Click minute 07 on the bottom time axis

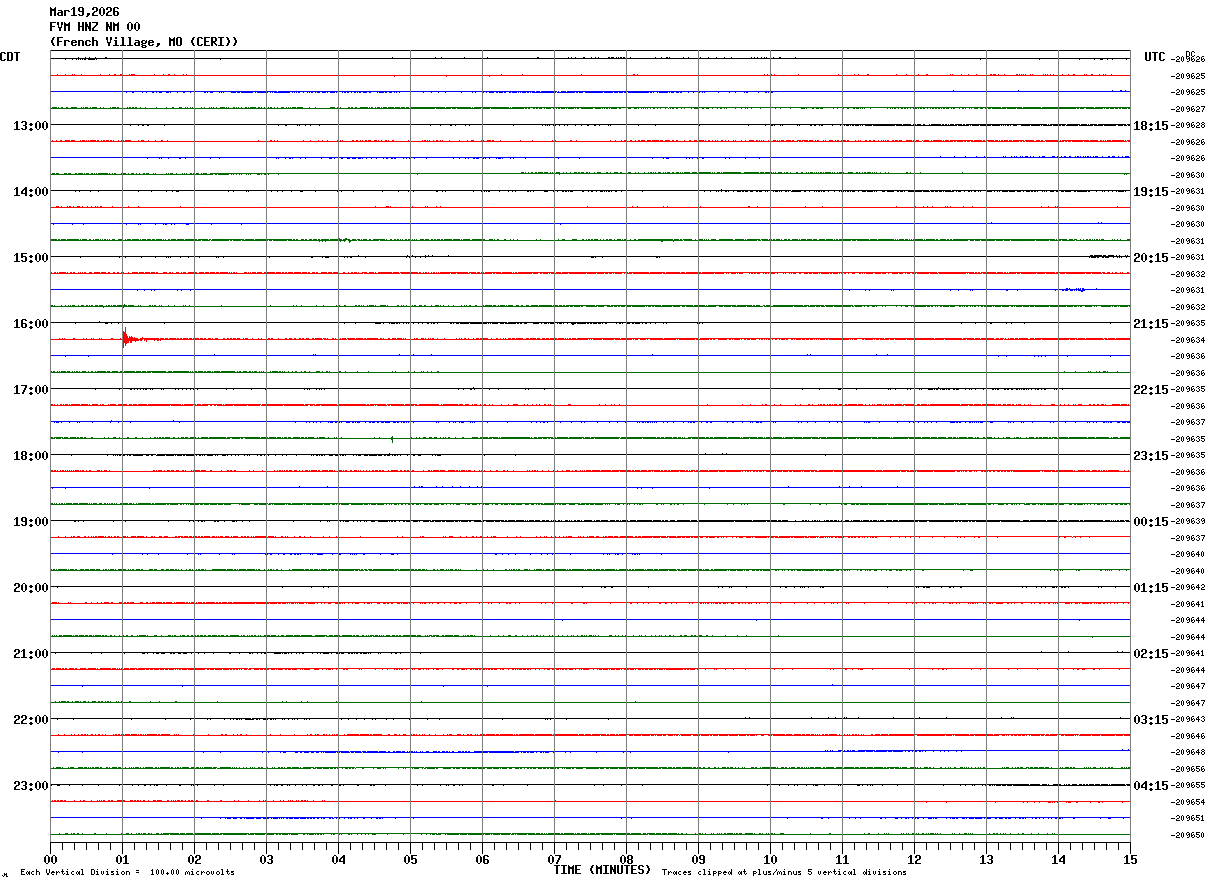point(554,859)
